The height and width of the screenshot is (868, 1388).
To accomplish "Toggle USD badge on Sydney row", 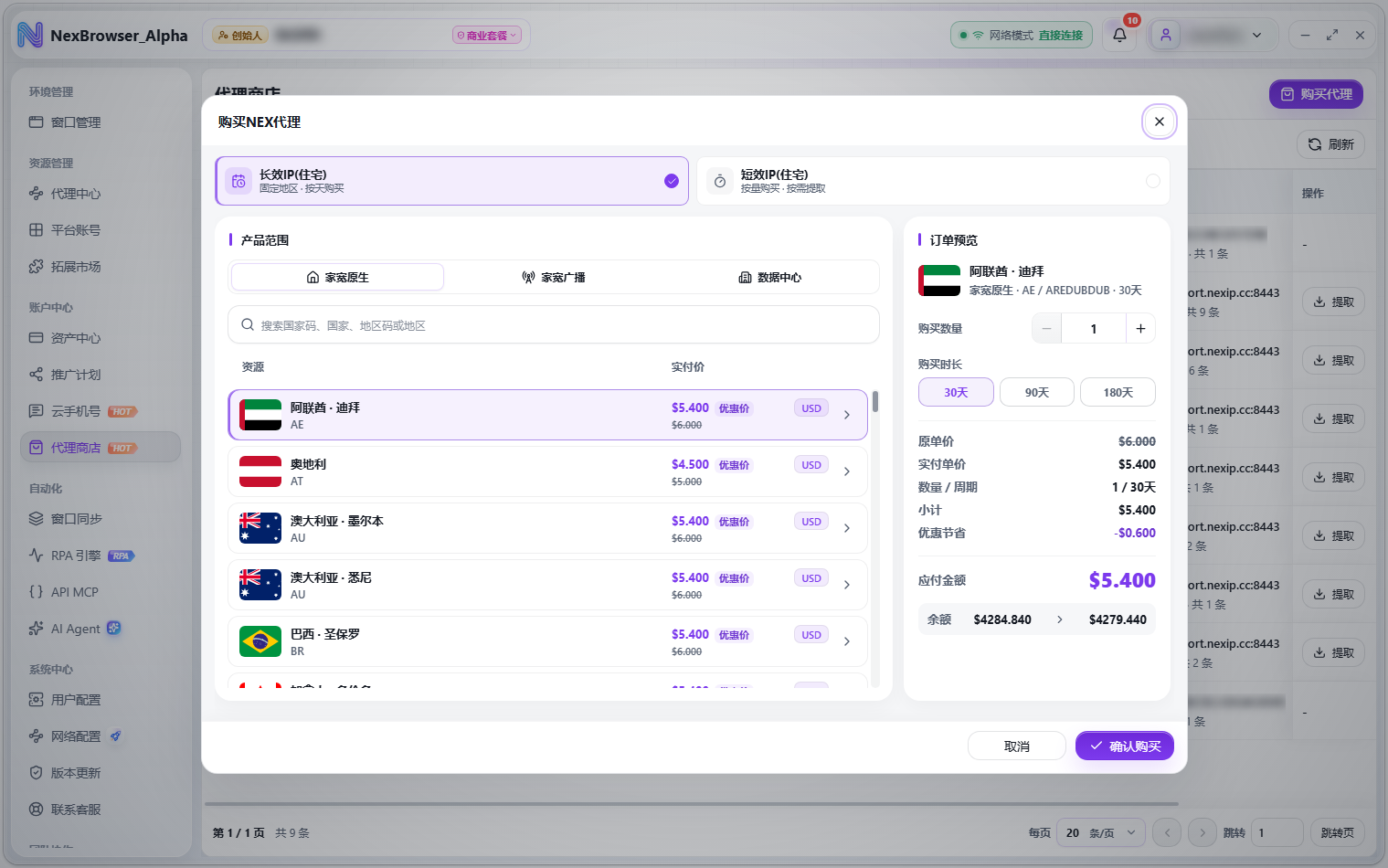I will [811, 578].
